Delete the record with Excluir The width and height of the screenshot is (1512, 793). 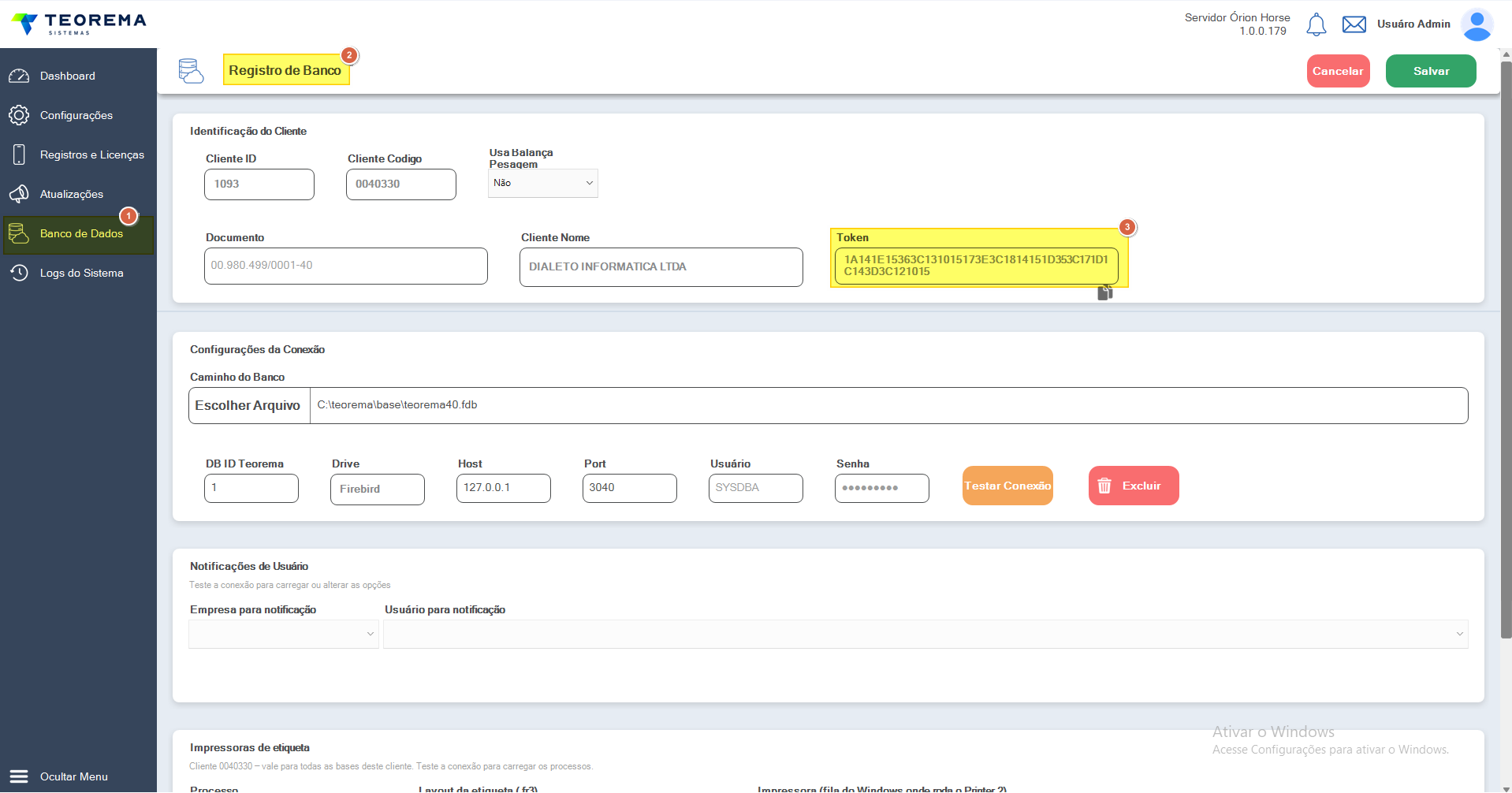click(x=1134, y=486)
